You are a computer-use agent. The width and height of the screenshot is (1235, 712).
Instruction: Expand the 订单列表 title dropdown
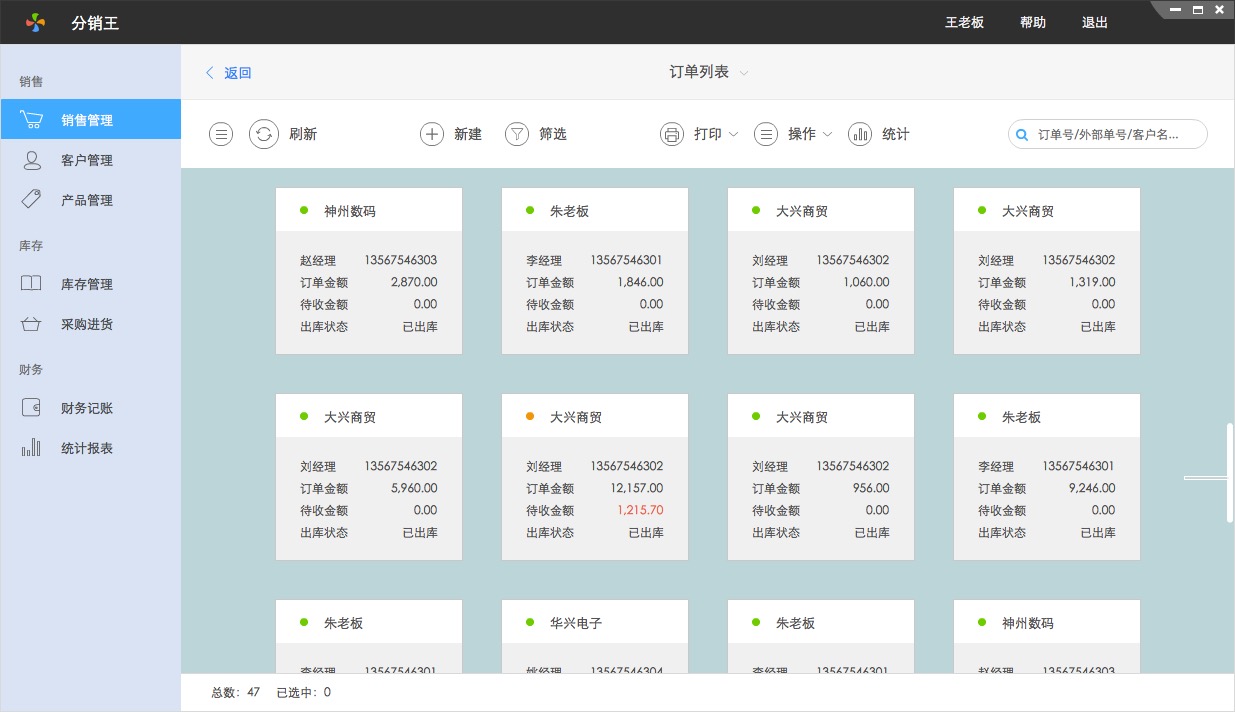point(708,72)
